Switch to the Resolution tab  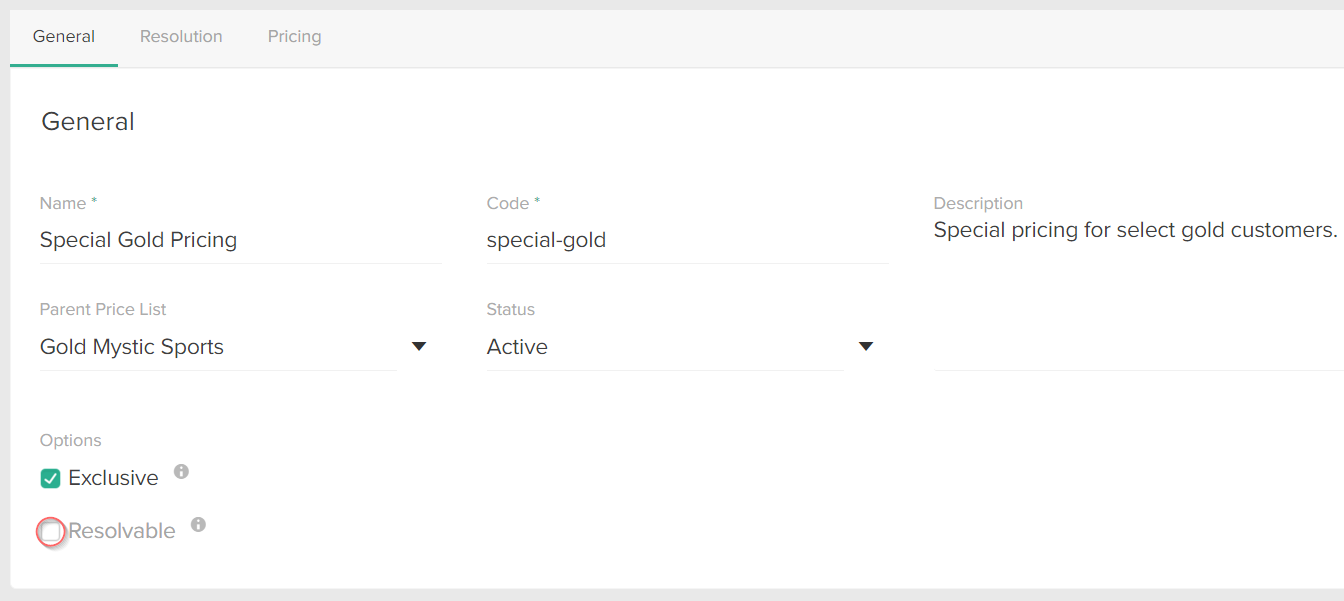181,36
